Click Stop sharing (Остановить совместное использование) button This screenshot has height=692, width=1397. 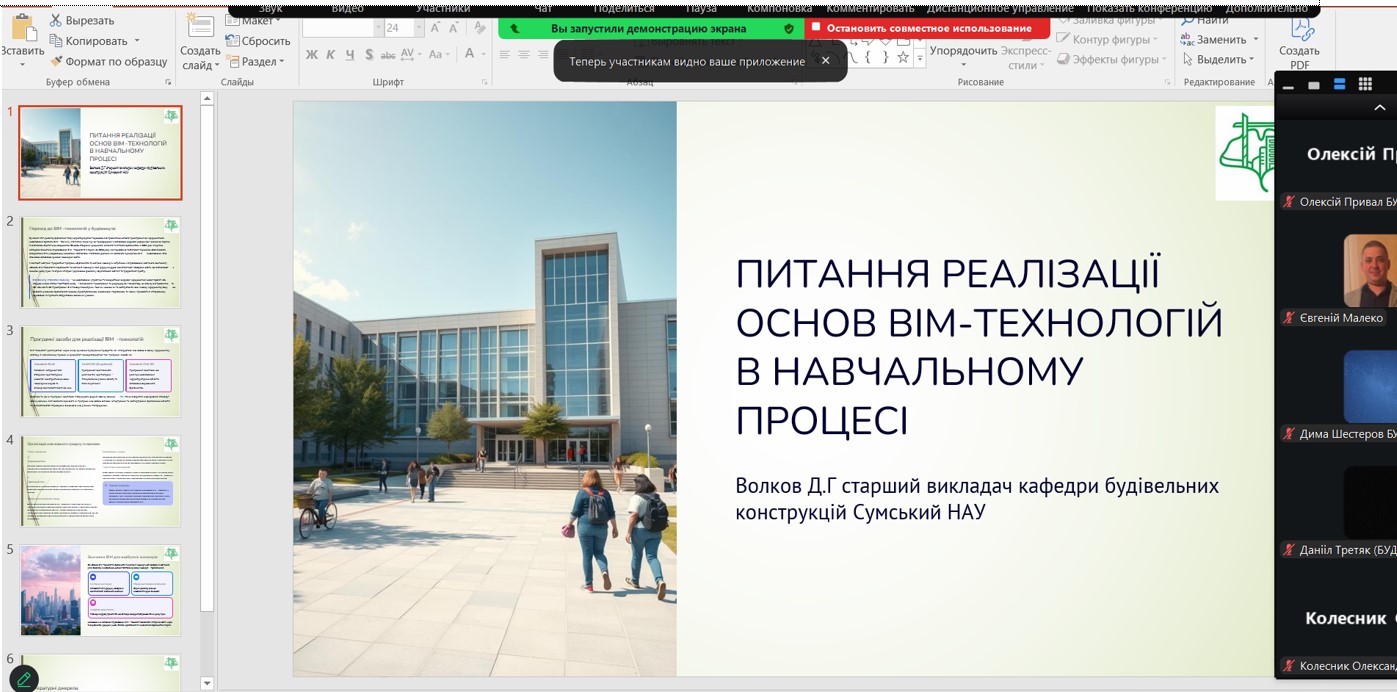tap(927, 29)
